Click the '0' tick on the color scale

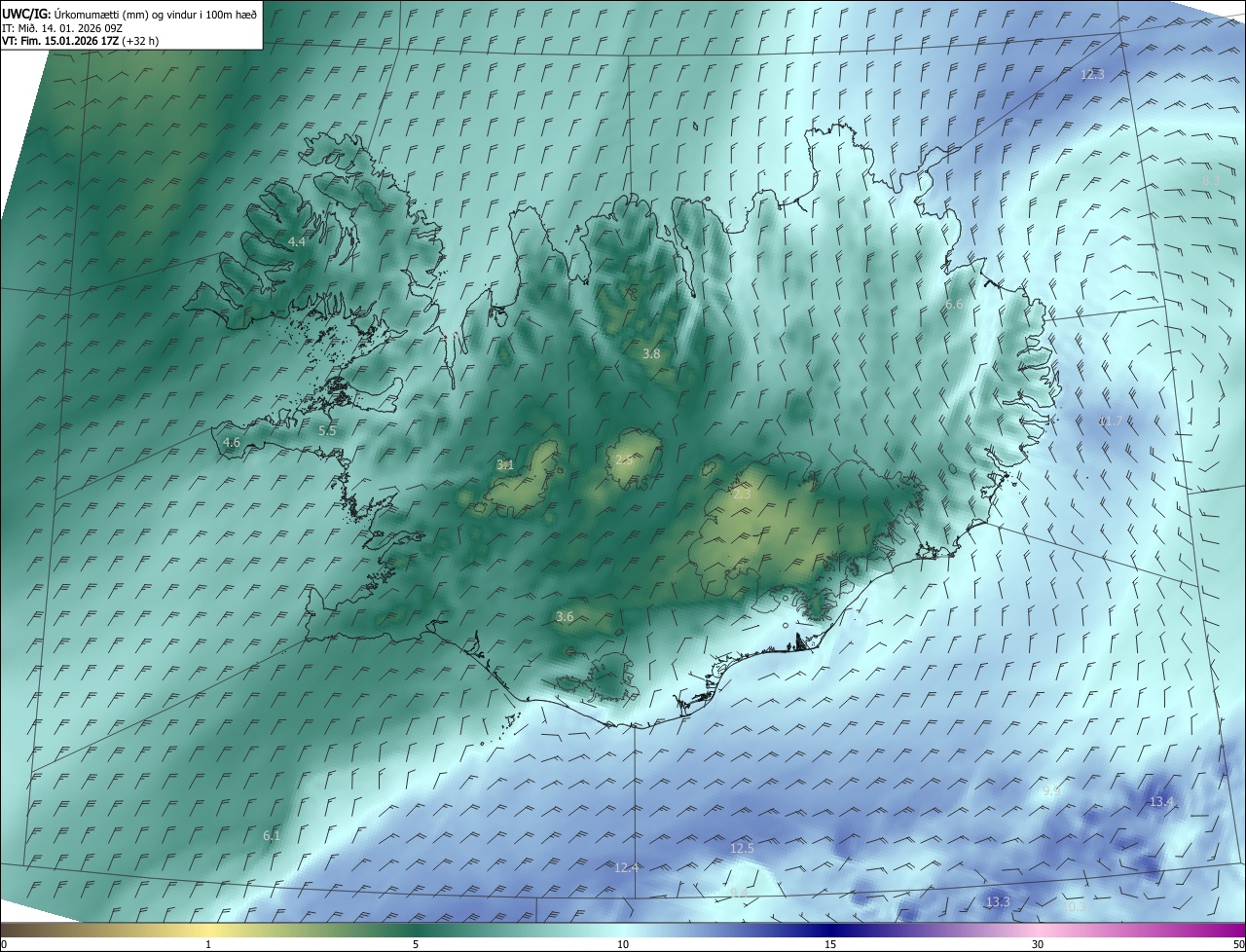click(4, 945)
